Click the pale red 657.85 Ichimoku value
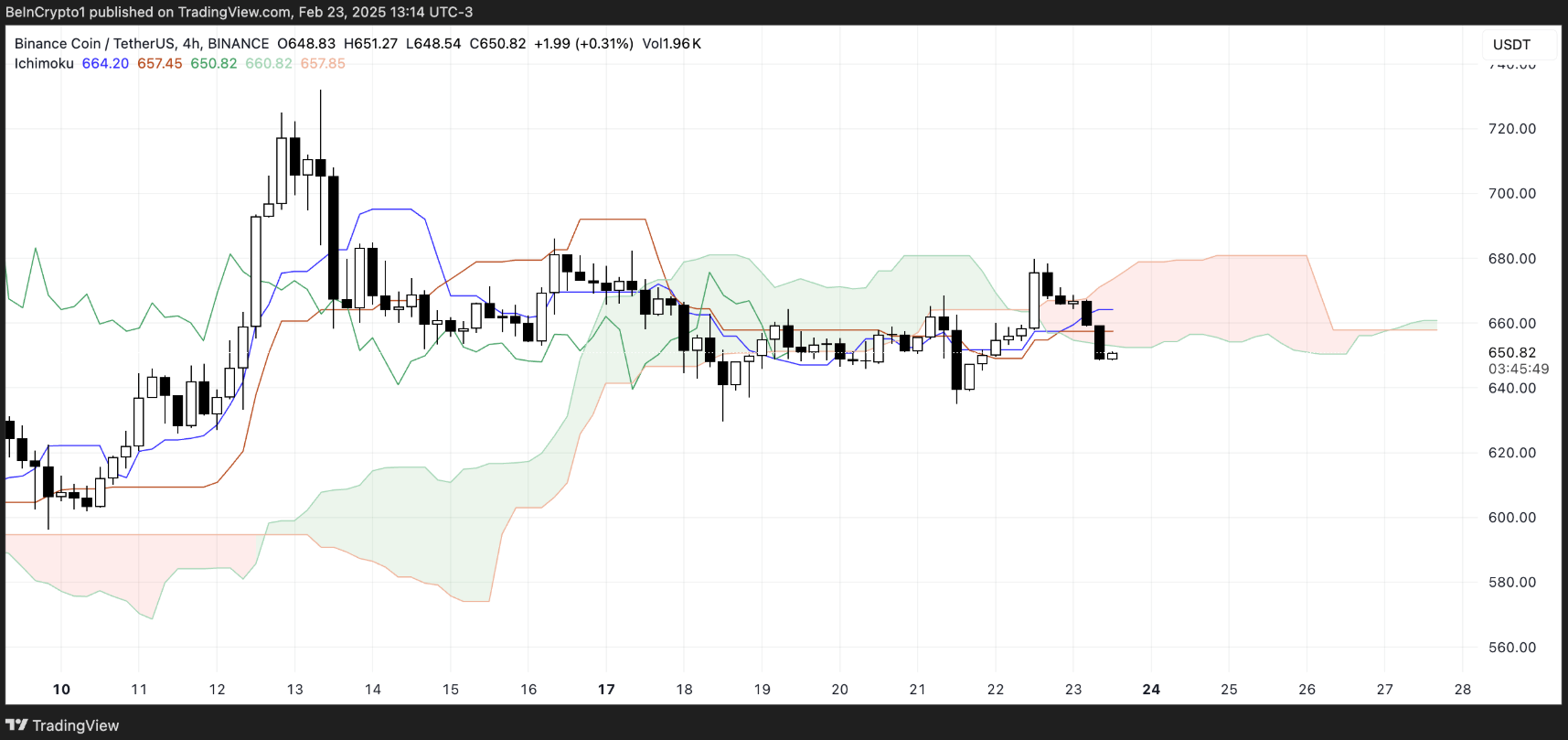The image size is (1568, 740). pyautogui.click(x=323, y=63)
